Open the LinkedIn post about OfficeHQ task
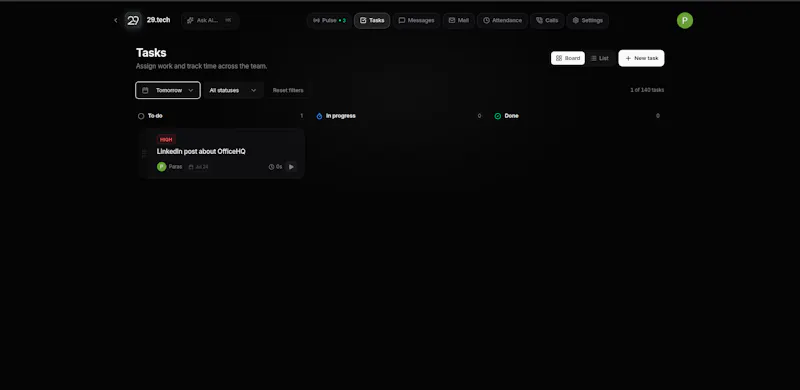The width and height of the screenshot is (800, 390). coord(201,152)
